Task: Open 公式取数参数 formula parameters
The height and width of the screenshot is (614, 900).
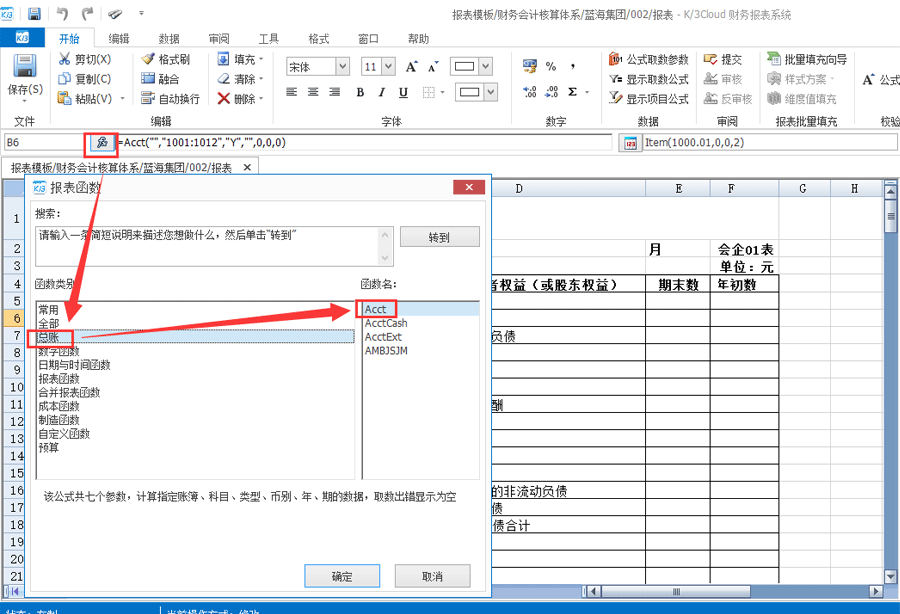Action: 649,59
